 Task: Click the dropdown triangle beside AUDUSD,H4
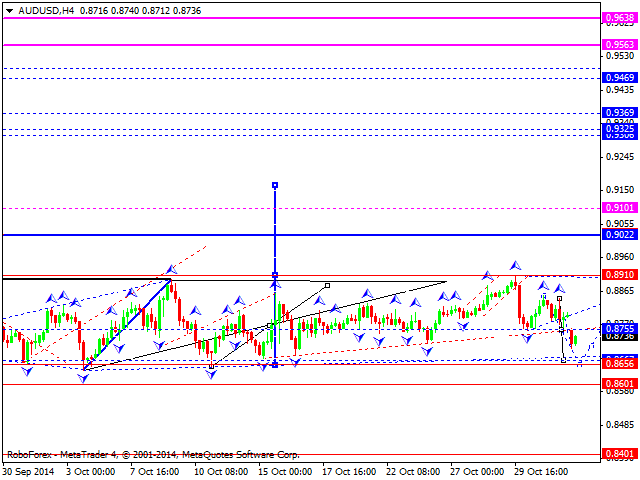[8, 7]
